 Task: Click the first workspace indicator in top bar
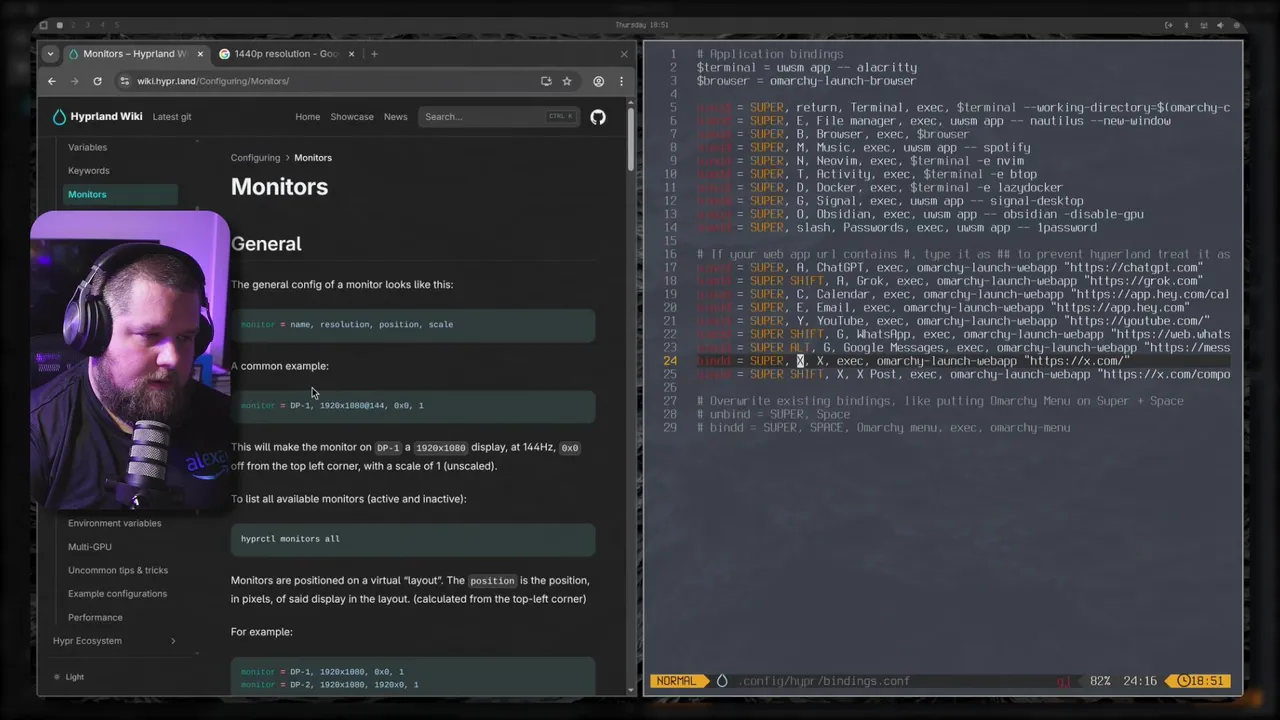click(x=60, y=25)
